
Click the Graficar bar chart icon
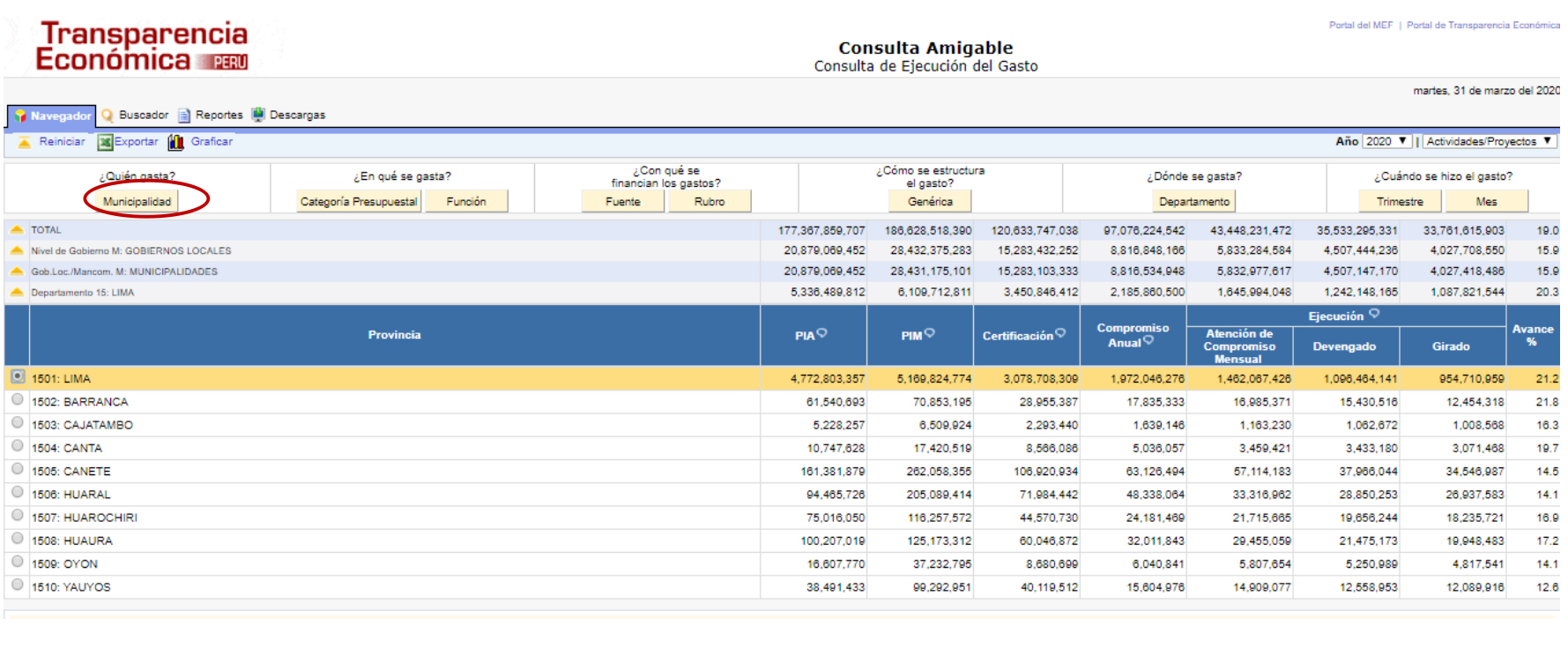click(176, 142)
